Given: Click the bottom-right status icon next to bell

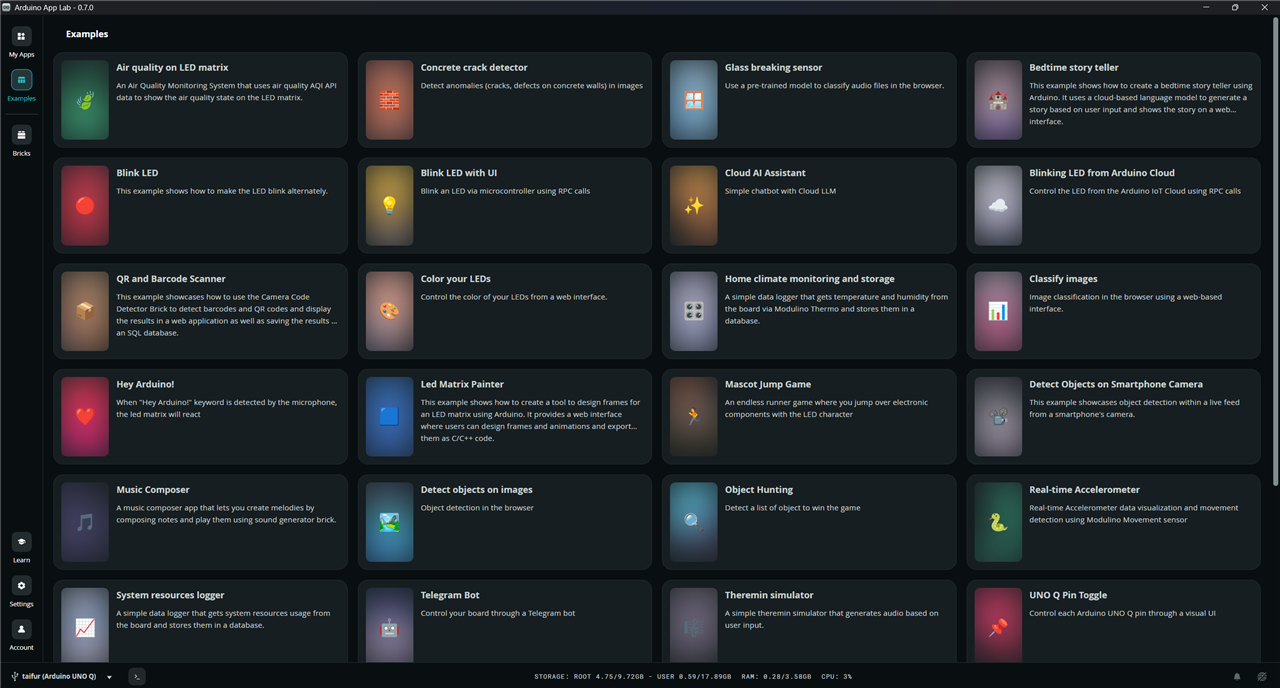Looking at the screenshot, I should 1261,677.
